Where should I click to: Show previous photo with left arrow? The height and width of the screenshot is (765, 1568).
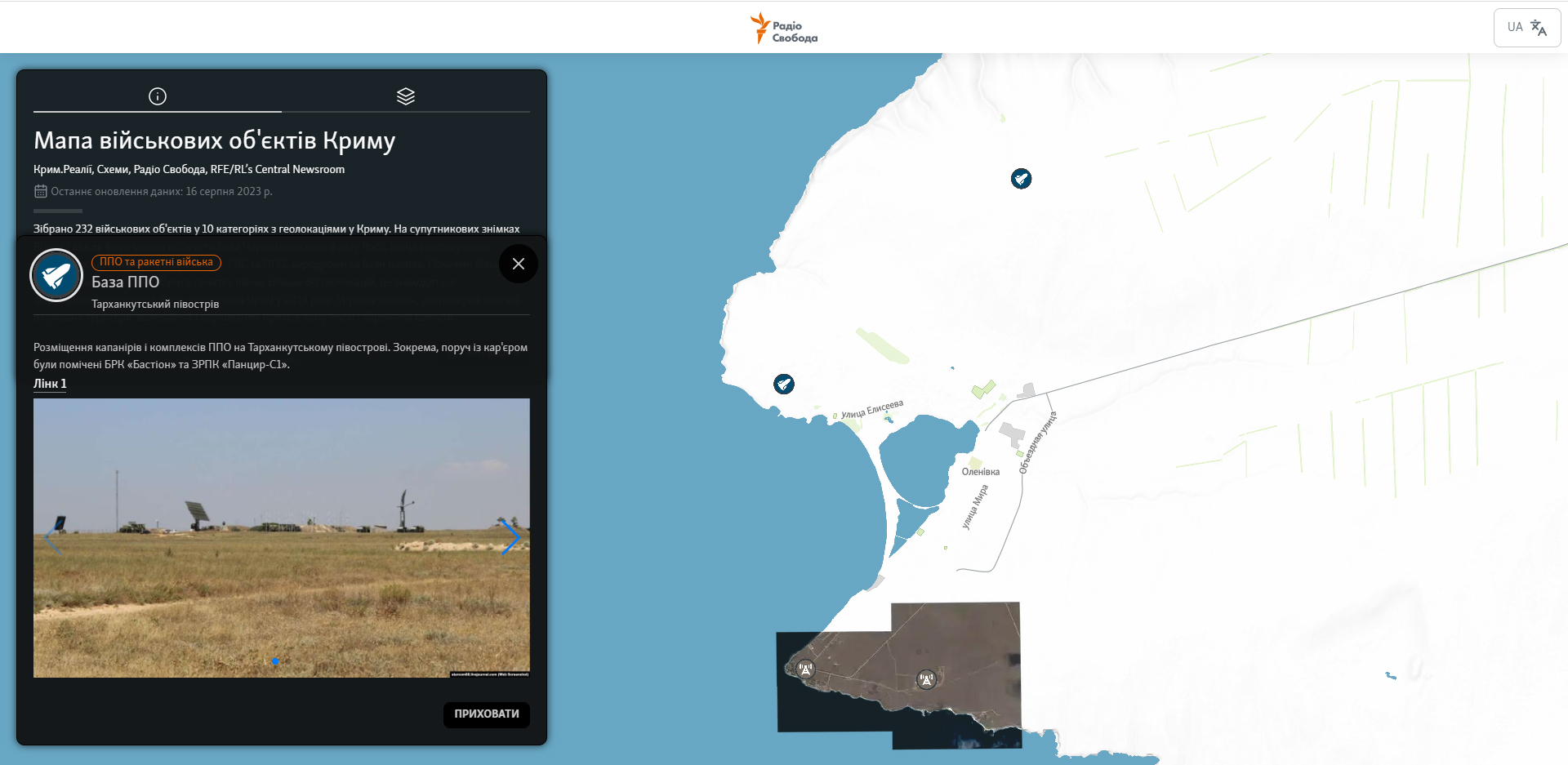pyautogui.click(x=53, y=537)
